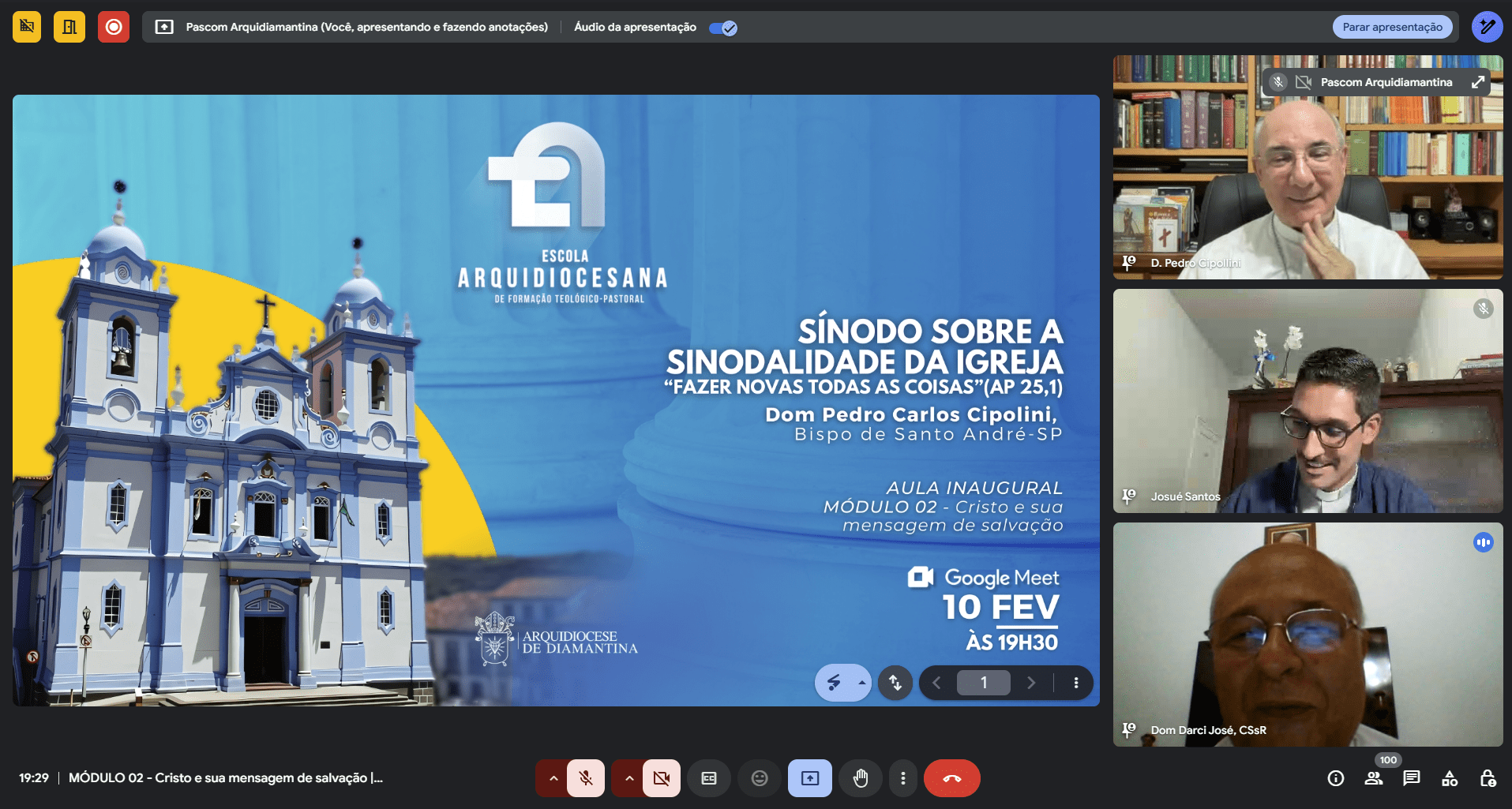1512x809 pixels.
Task: Click the yellow door extension icon
Action: coord(69,27)
